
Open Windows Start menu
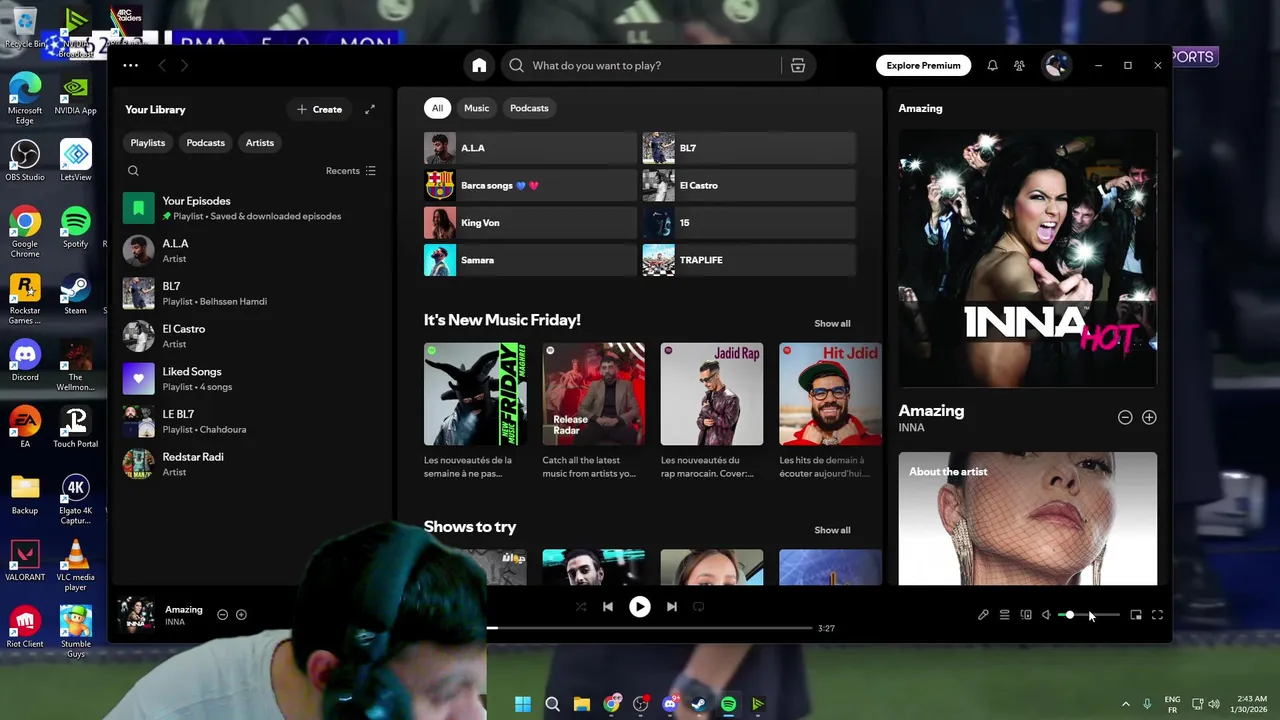523,704
